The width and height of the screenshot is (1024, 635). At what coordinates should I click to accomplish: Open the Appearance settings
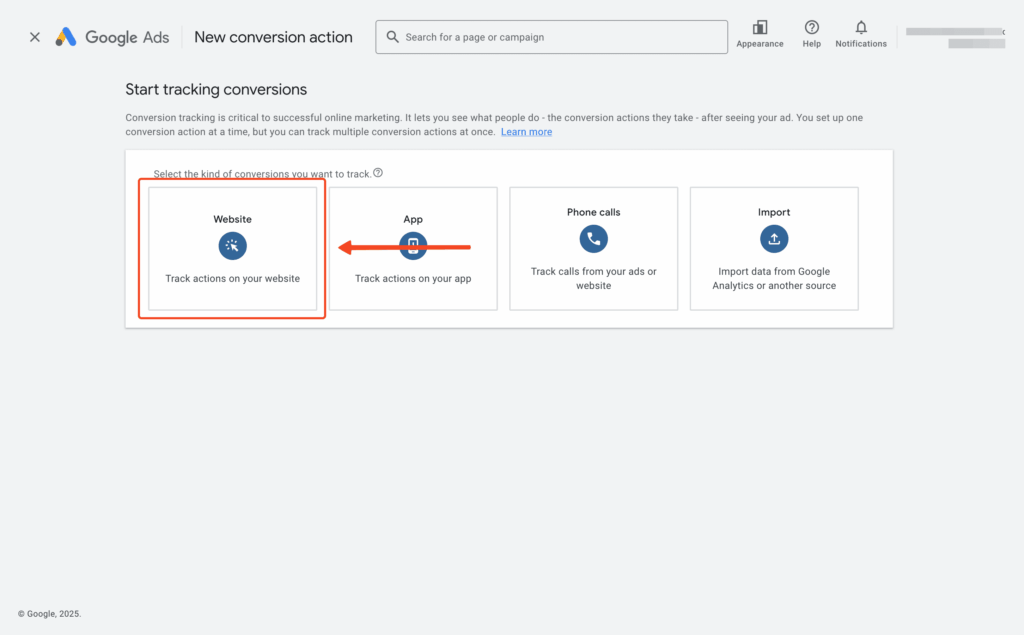tap(759, 32)
